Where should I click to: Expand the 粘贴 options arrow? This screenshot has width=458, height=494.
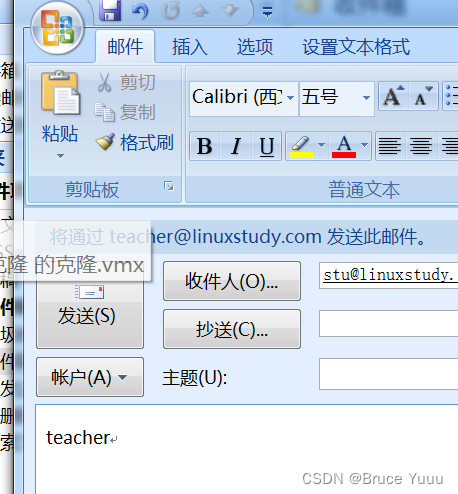pos(60,156)
